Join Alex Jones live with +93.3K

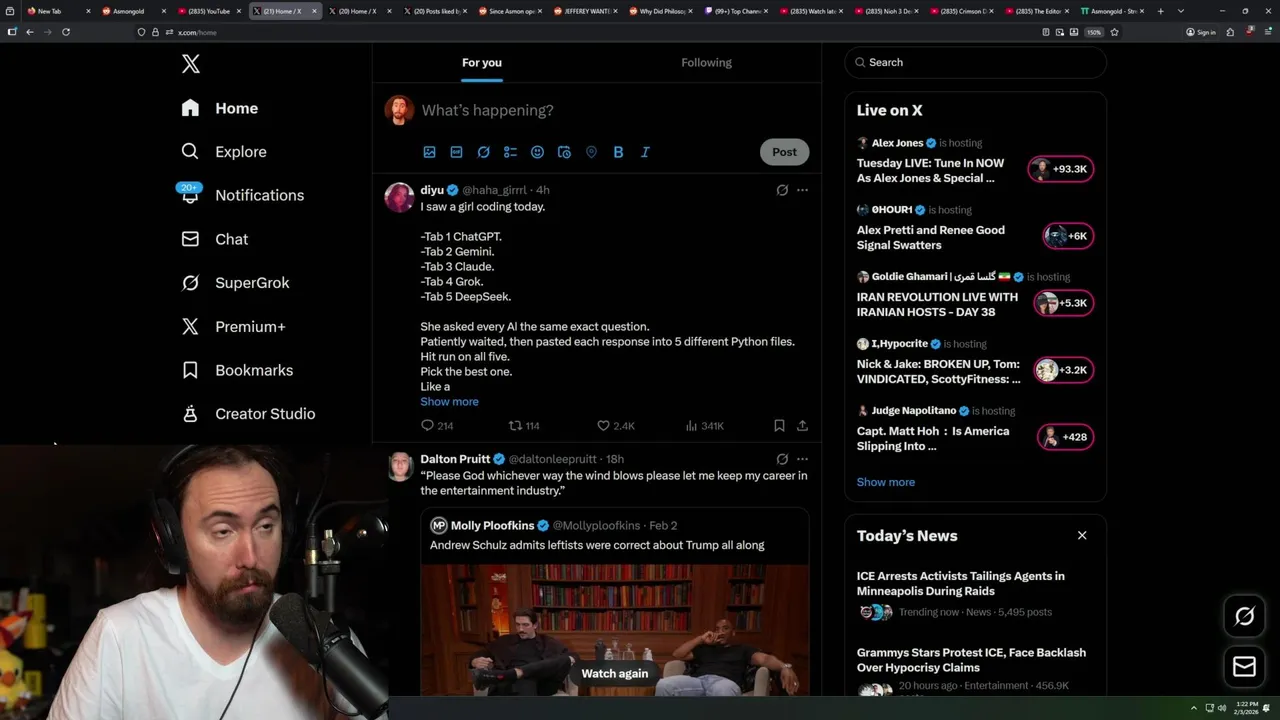1061,169
